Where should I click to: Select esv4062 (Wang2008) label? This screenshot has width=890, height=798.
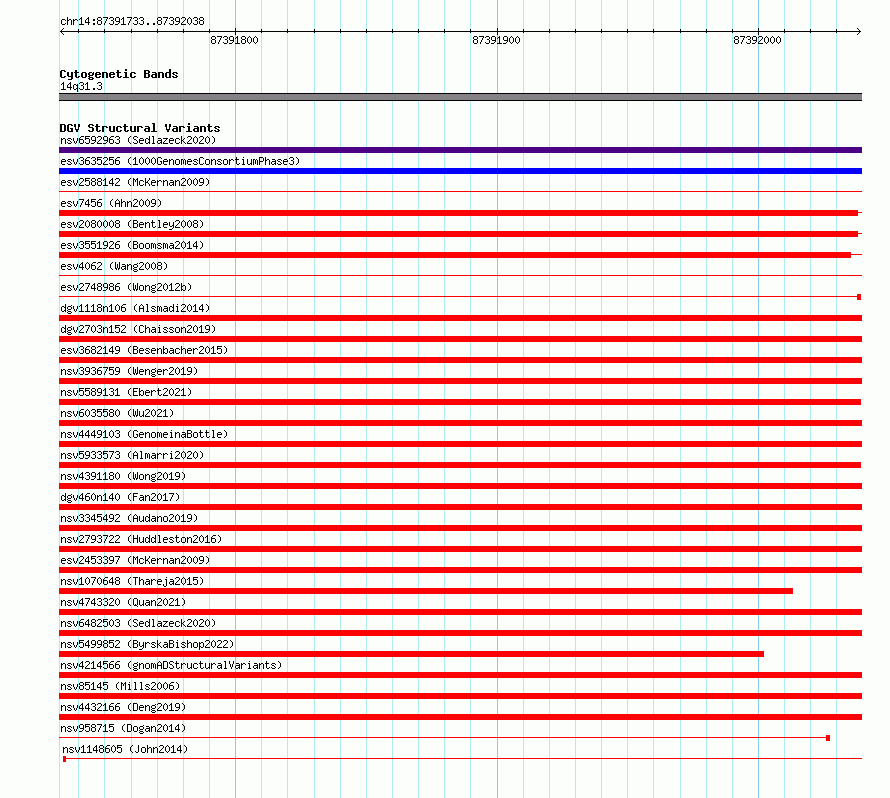pos(114,266)
